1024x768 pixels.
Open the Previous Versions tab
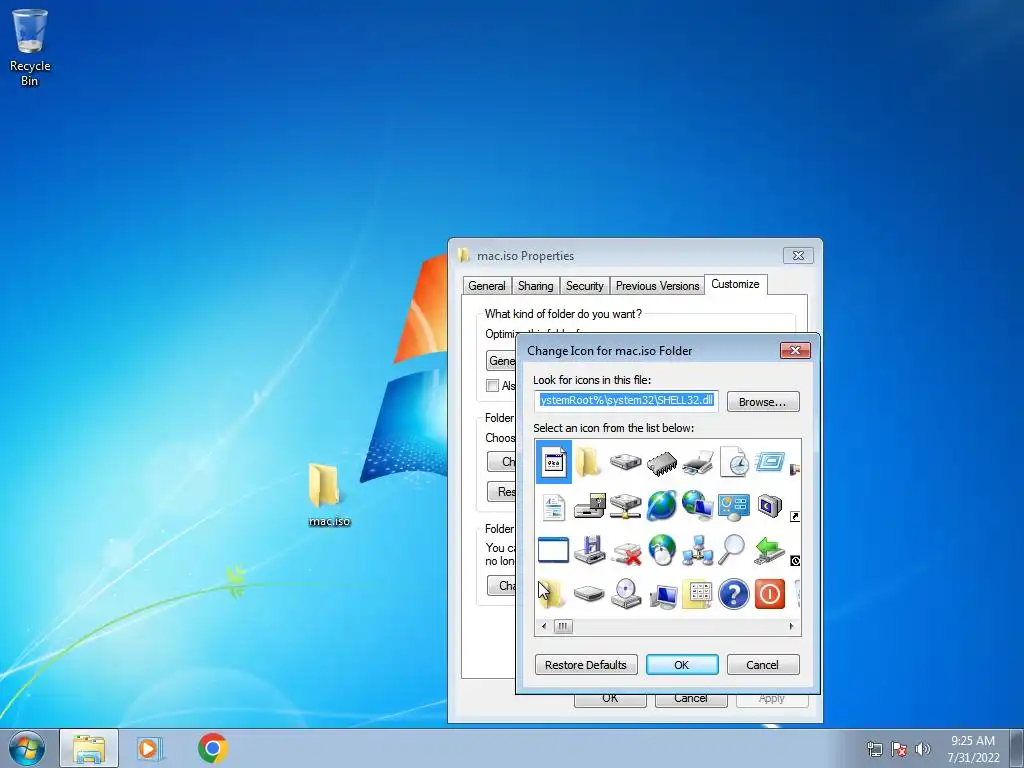658,285
